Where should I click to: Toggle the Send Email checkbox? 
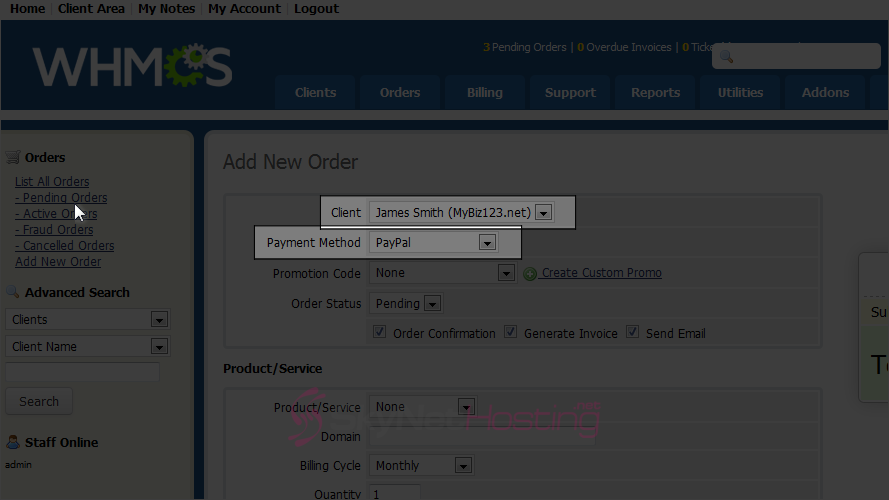point(632,332)
